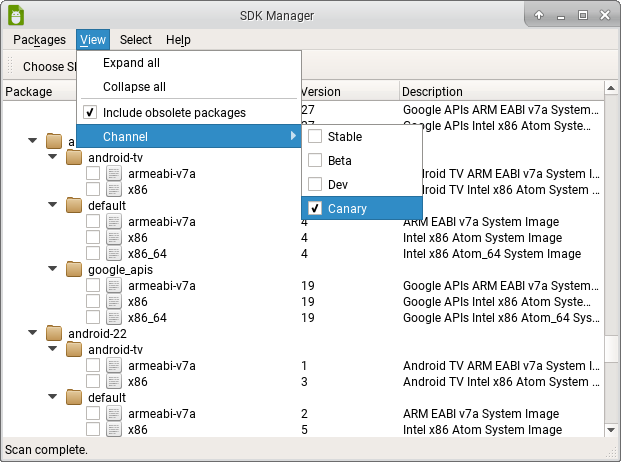The height and width of the screenshot is (462, 621).
Task: Enable the Dev channel
Action: tap(315, 184)
